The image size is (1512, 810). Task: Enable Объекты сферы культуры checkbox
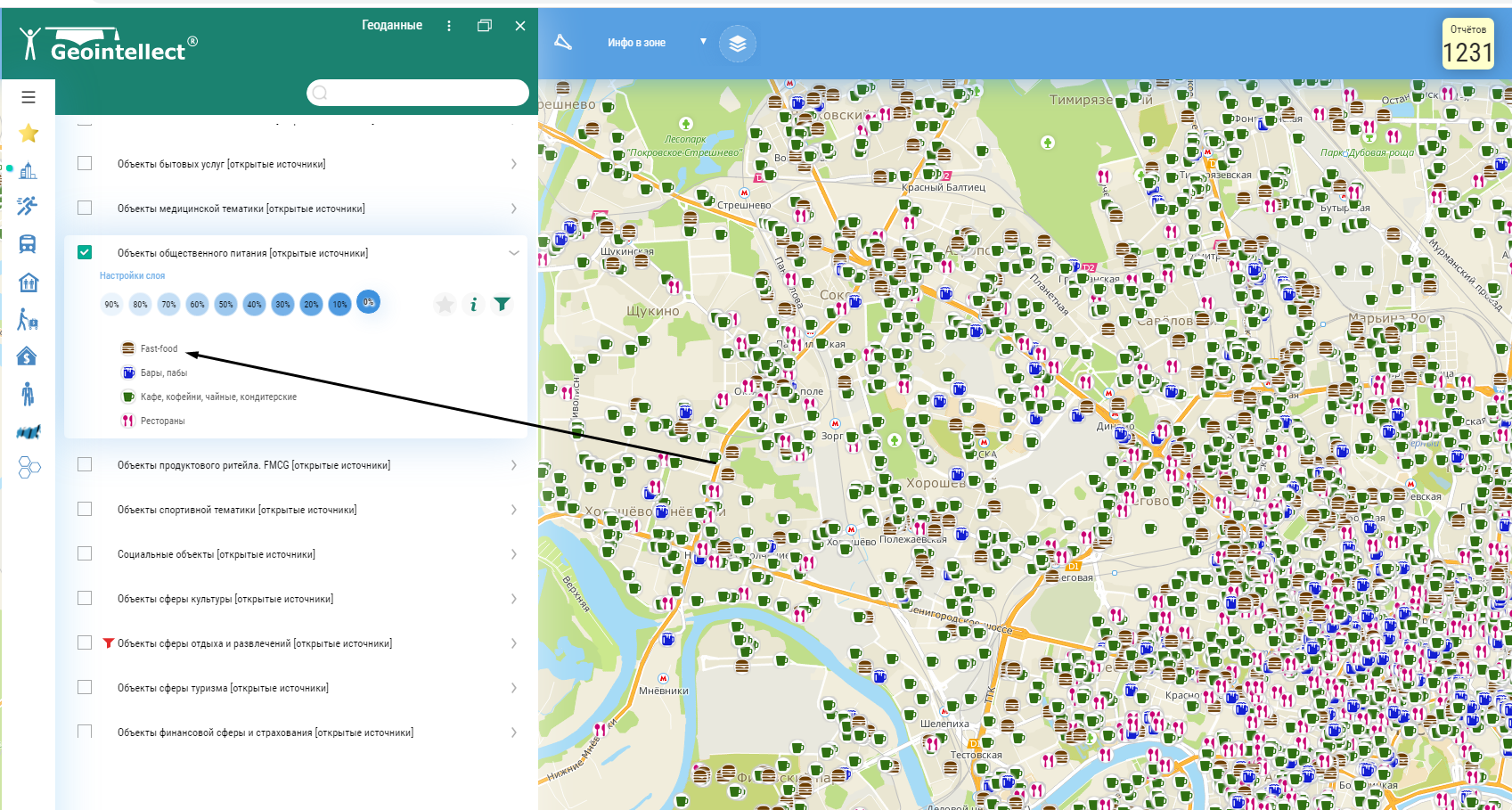click(85, 598)
